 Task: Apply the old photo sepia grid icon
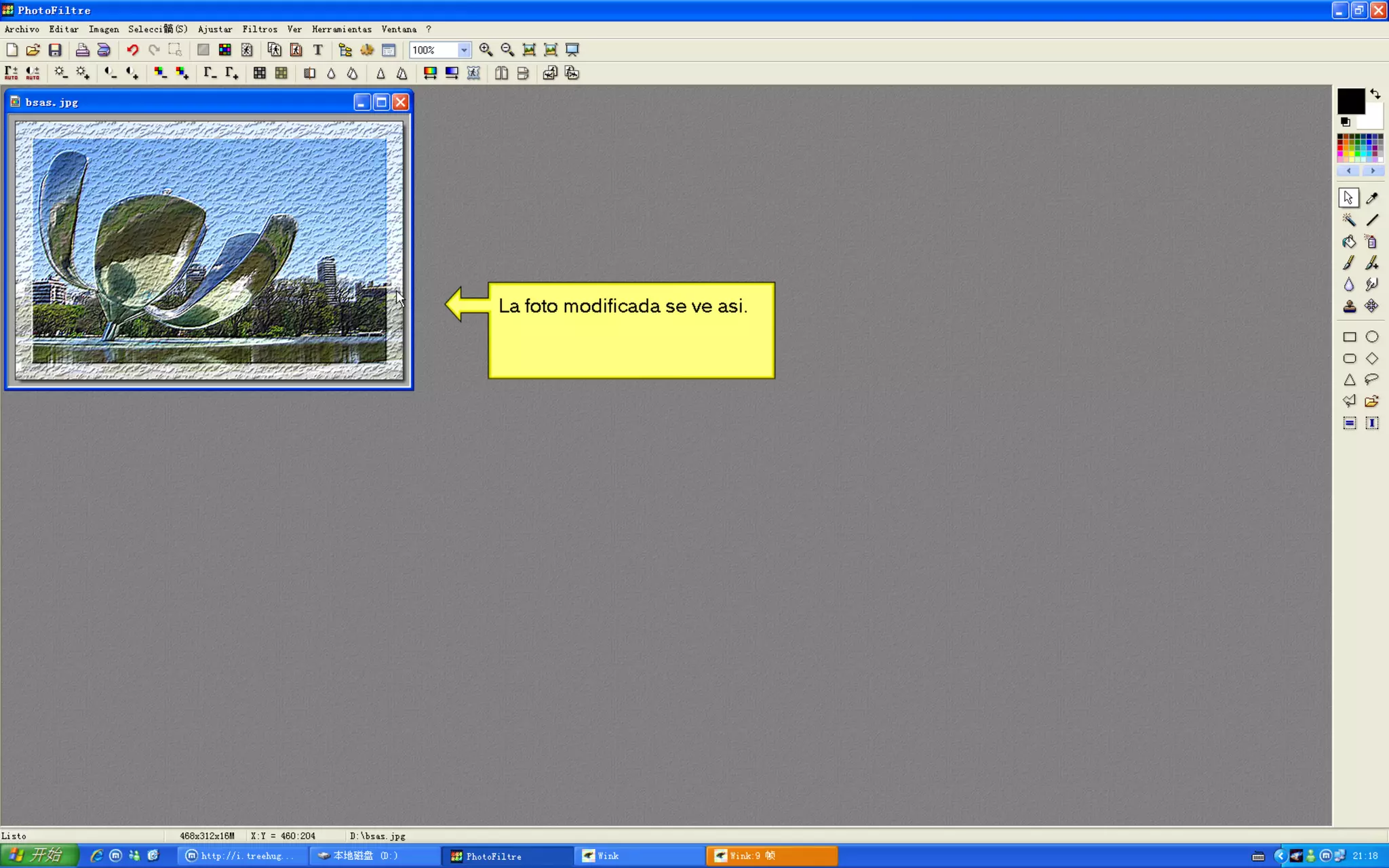tap(281, 73)
